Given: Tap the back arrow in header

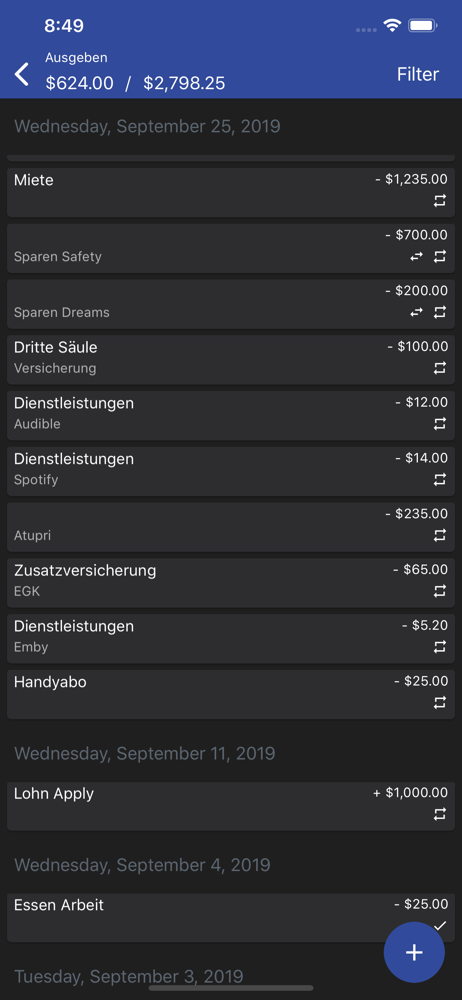Looking at the screenshot, I should [22, 74].
